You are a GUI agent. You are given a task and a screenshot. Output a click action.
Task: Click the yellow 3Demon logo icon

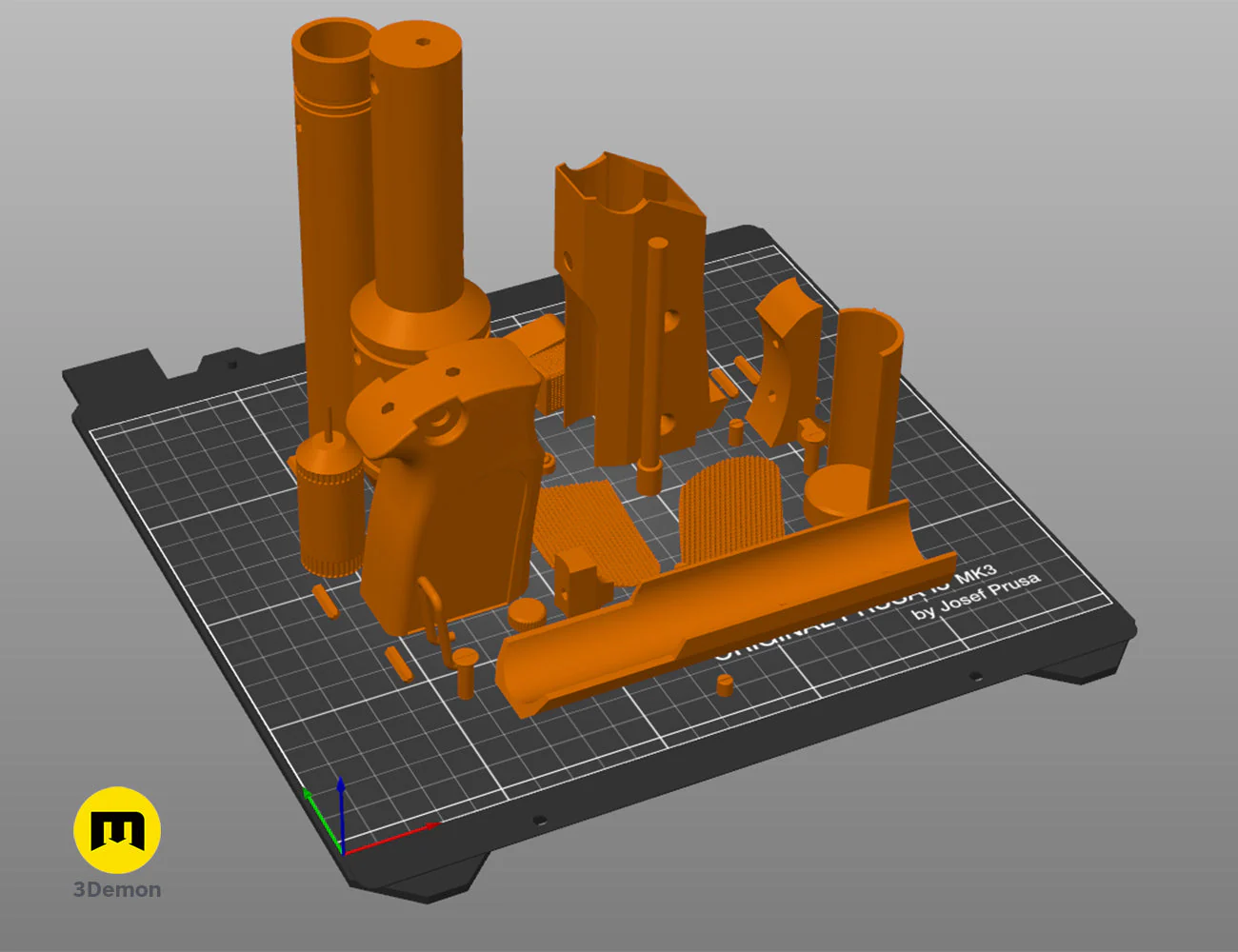coord(117,830)
